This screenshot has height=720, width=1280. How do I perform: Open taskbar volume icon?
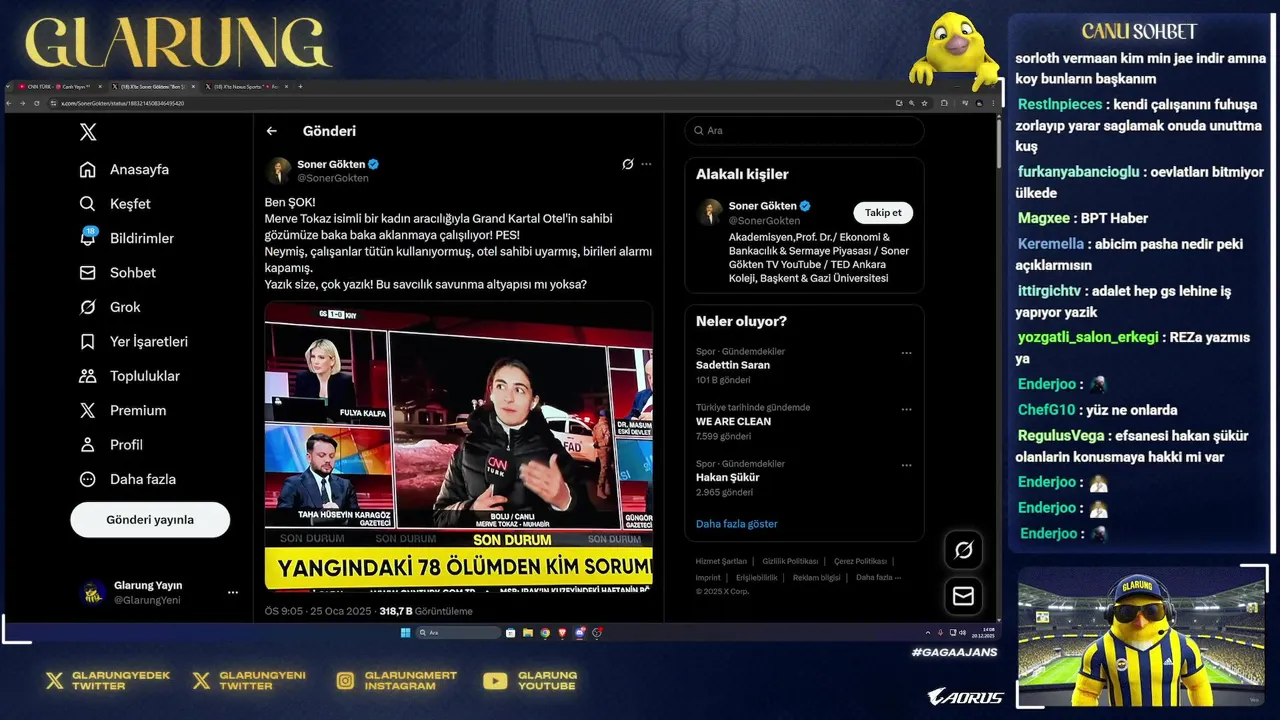[962, 632]
